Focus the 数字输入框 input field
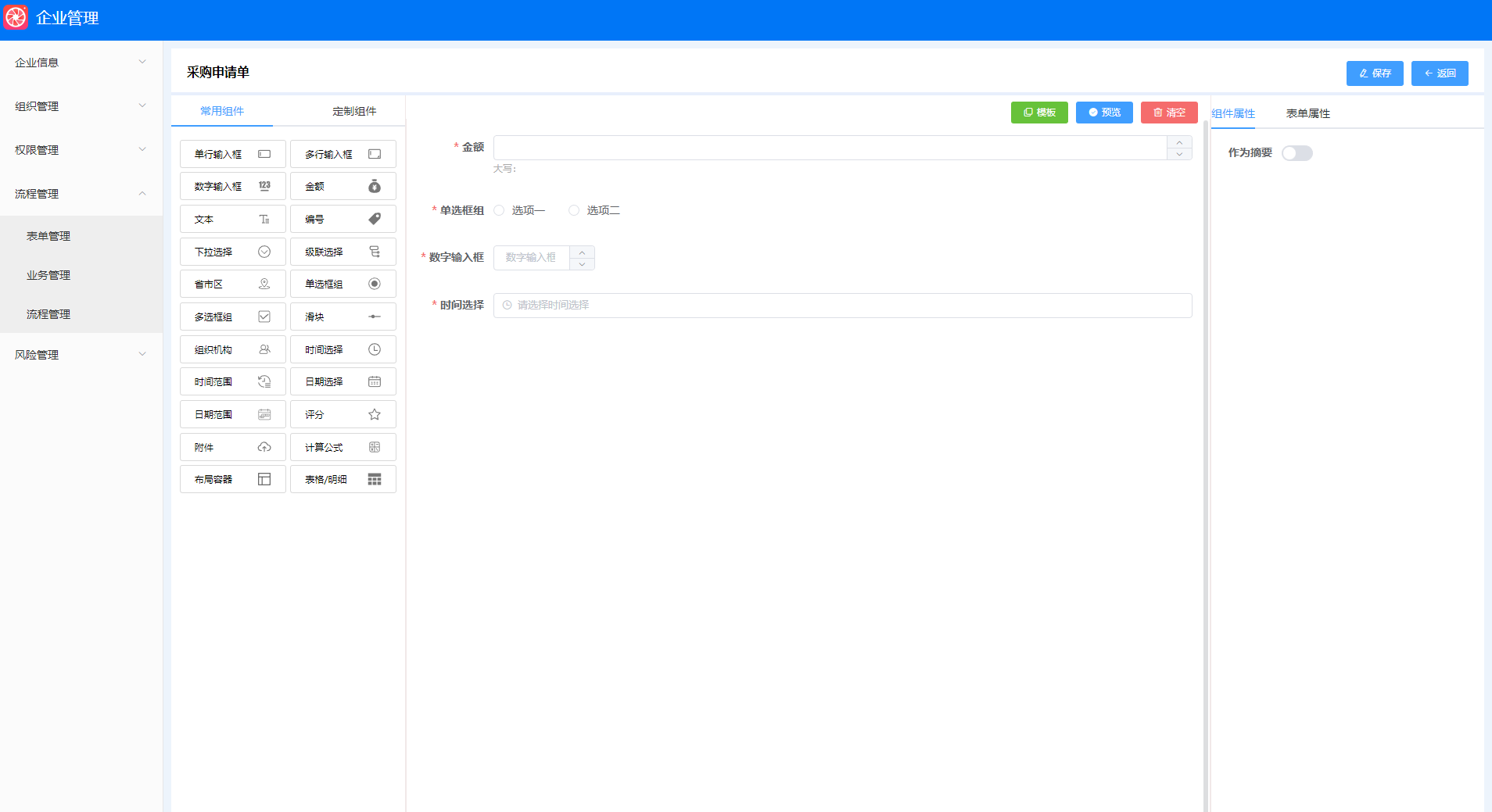Viewport: 1492px width, 812px height. coord(532,258)
